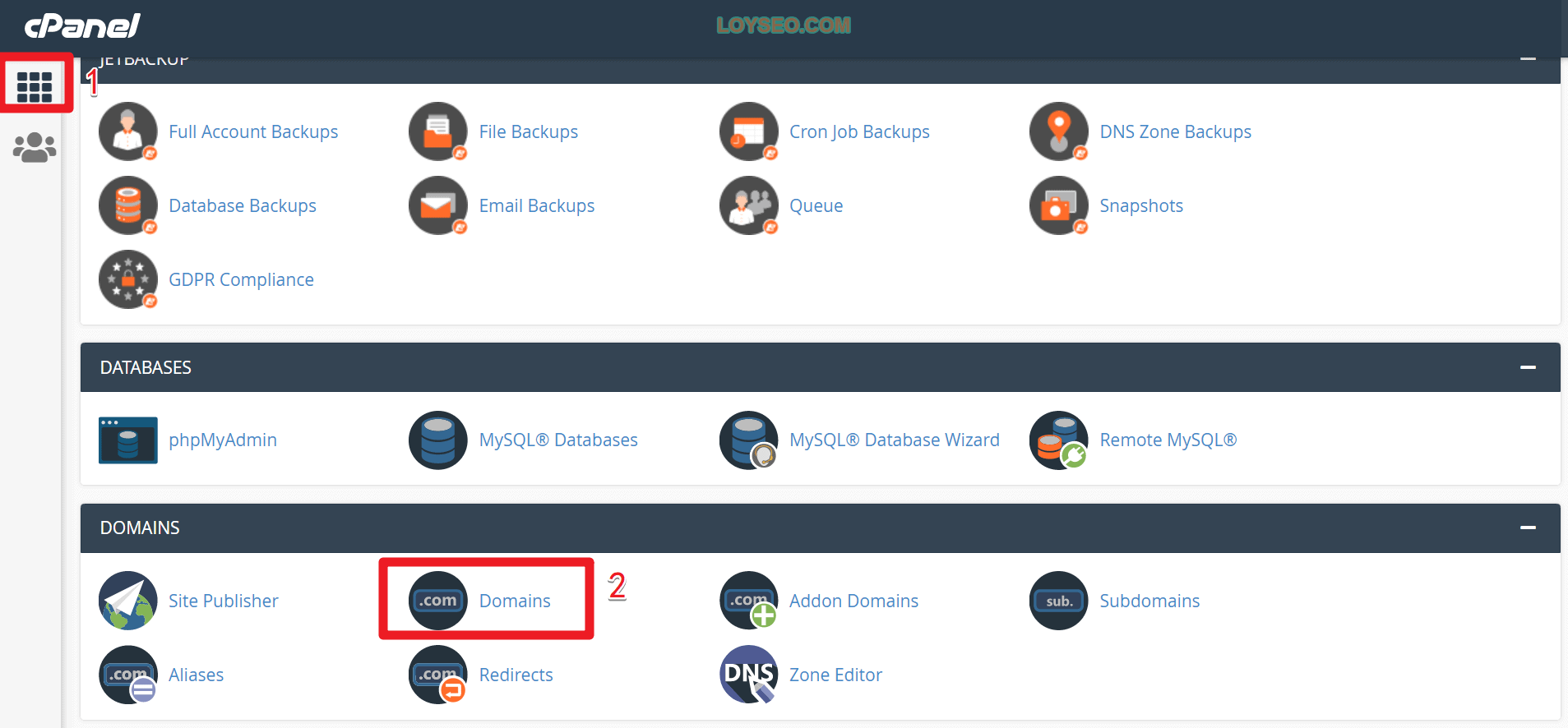1568x728 pixels.
Task: Open the Zone Editor link
Action: (835, 675)
